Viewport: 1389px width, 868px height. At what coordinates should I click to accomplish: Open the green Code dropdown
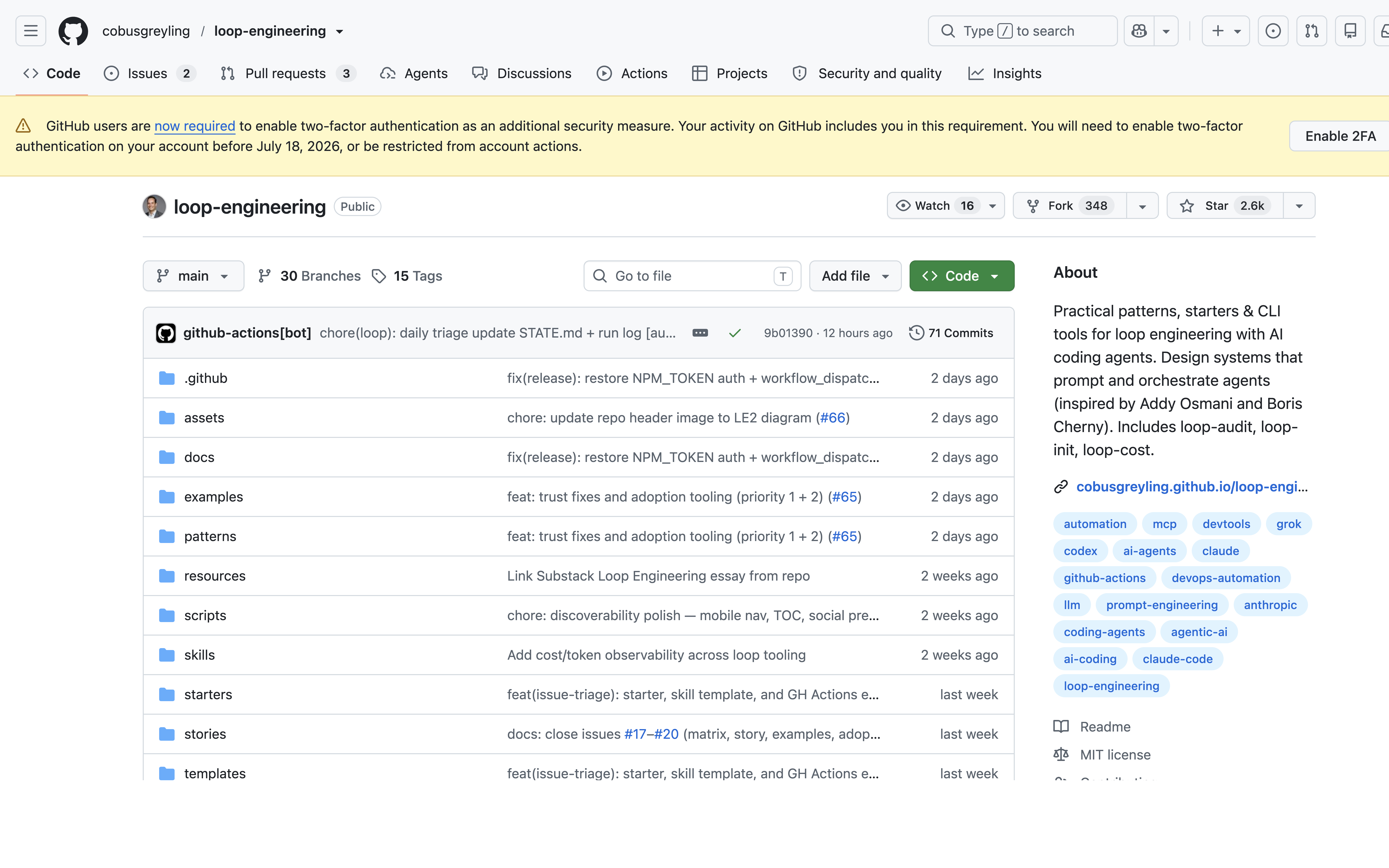click(x=961, y=276)
